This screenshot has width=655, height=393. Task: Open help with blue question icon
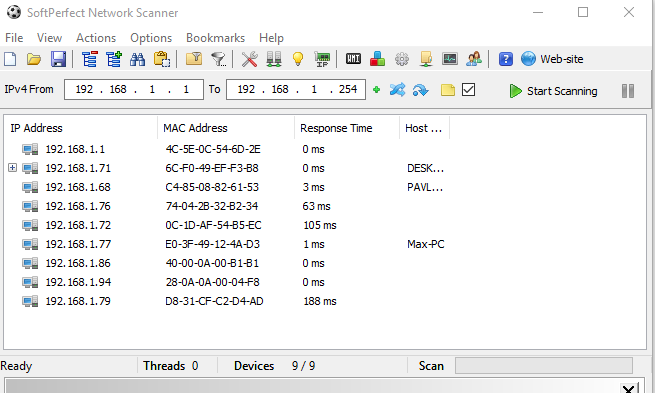[505, 59]
